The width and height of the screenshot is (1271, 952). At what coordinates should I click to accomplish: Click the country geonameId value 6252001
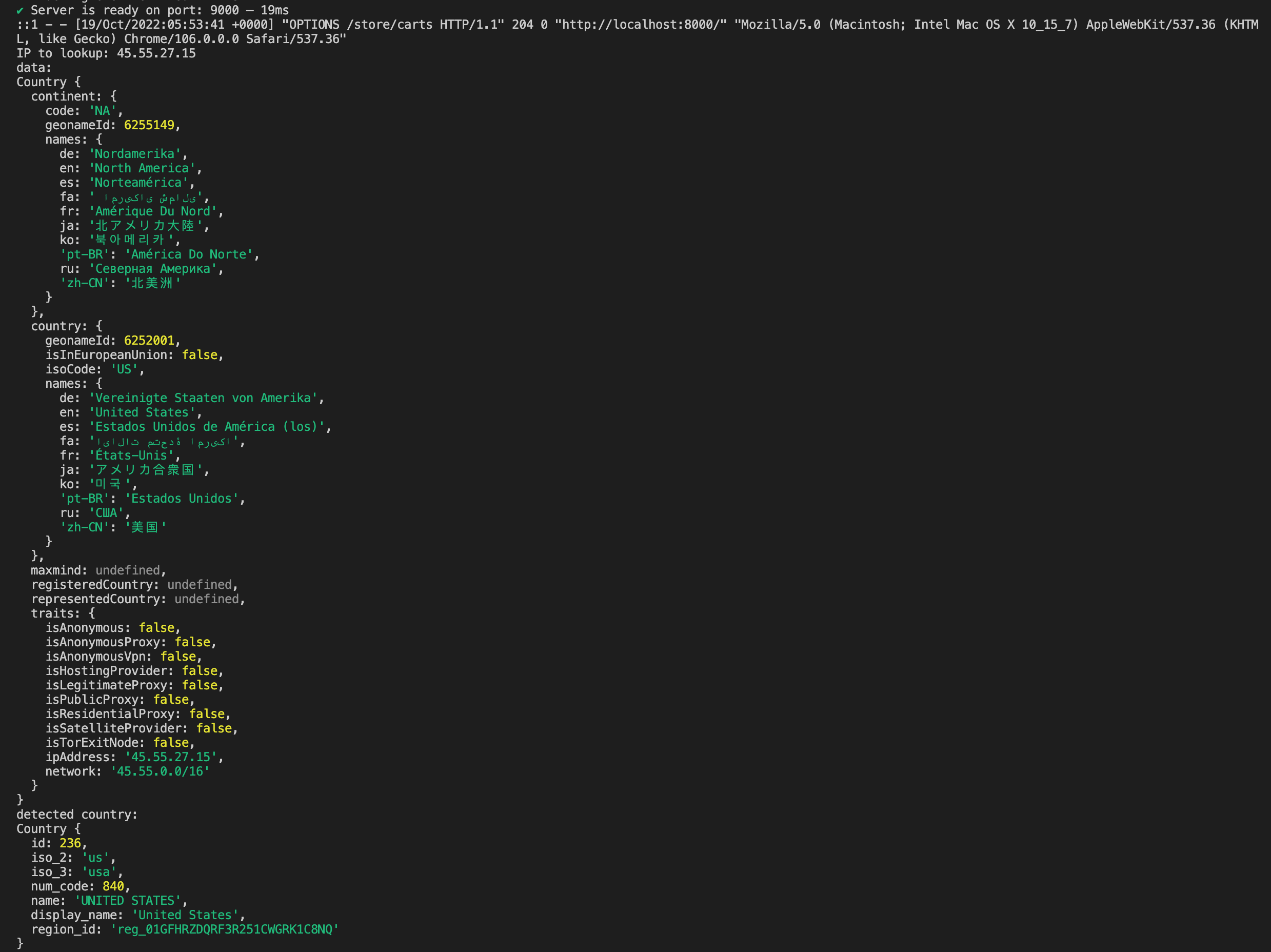pos(149,341)
